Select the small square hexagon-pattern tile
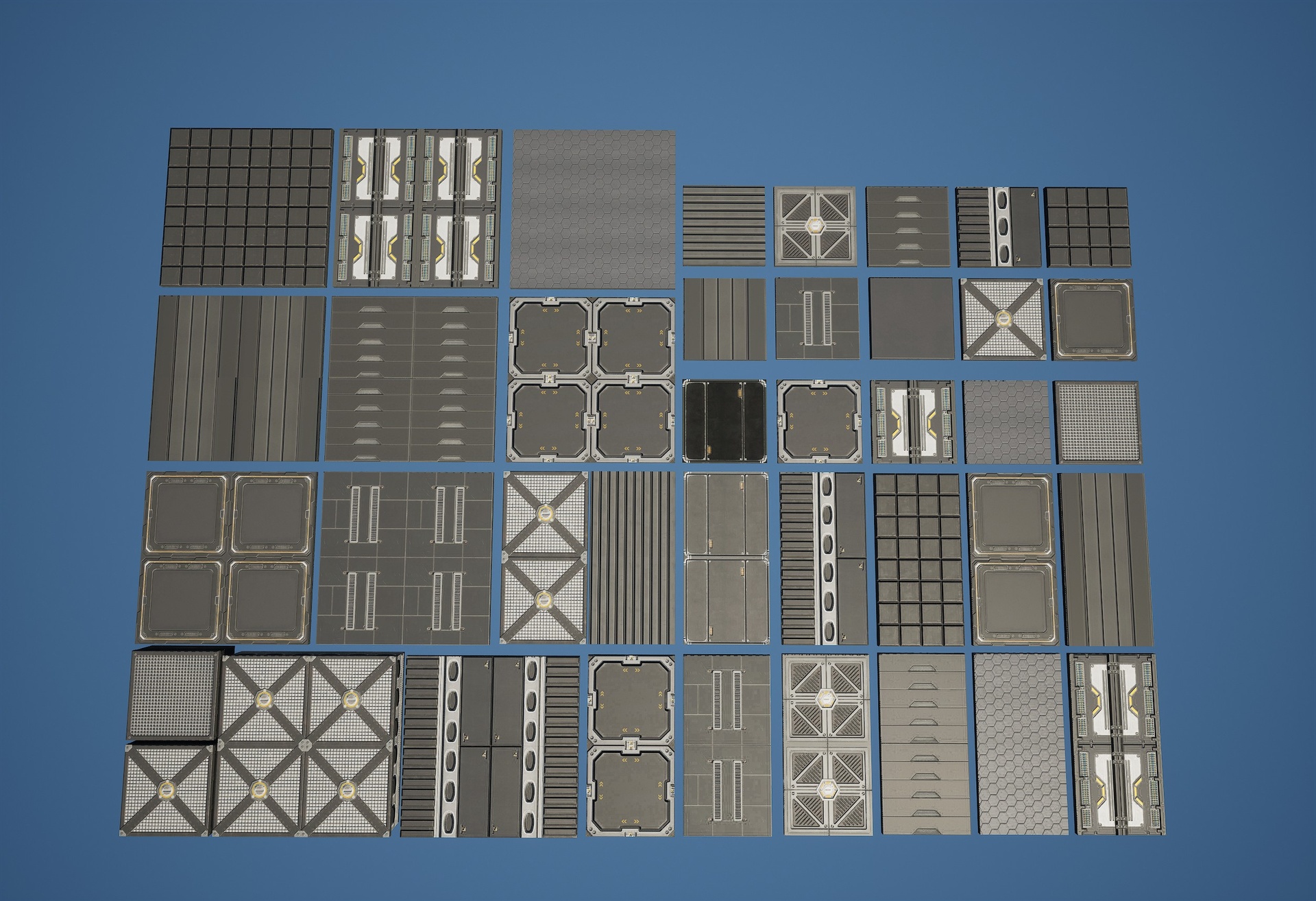Viewport: 1316px width, 901px height. click(1006, 422)
